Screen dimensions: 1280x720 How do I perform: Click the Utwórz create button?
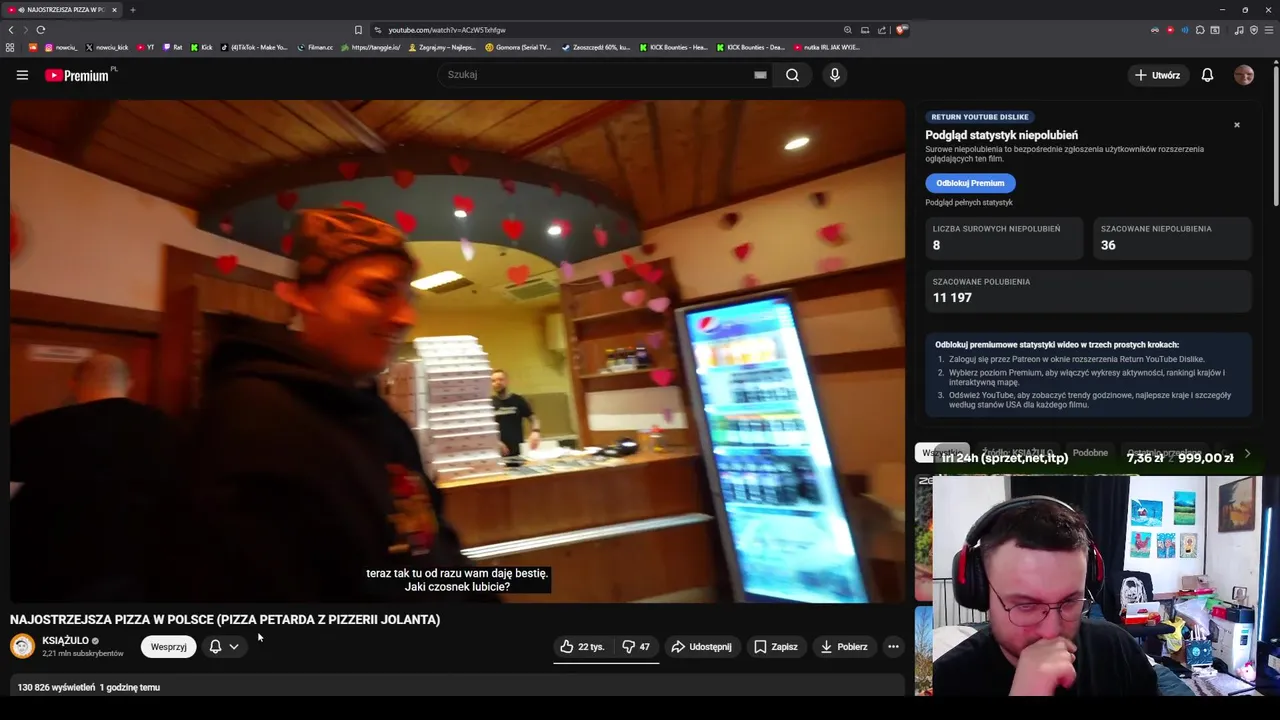(1157, 75)
